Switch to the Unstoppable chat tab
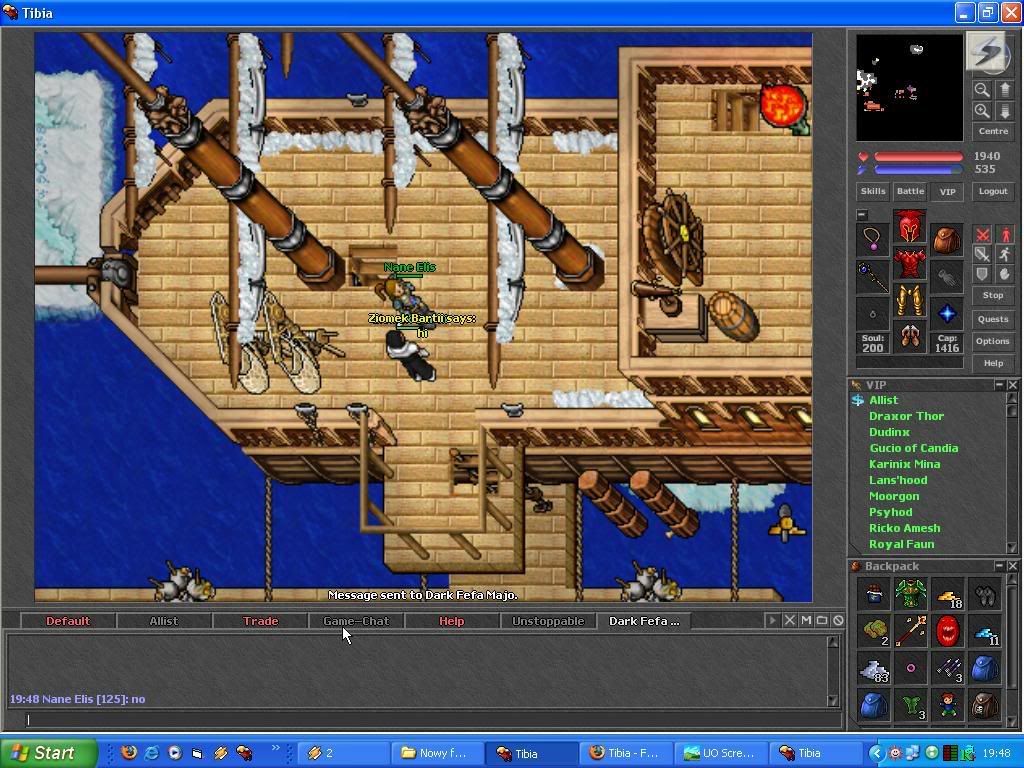 (x=548, y=621)
